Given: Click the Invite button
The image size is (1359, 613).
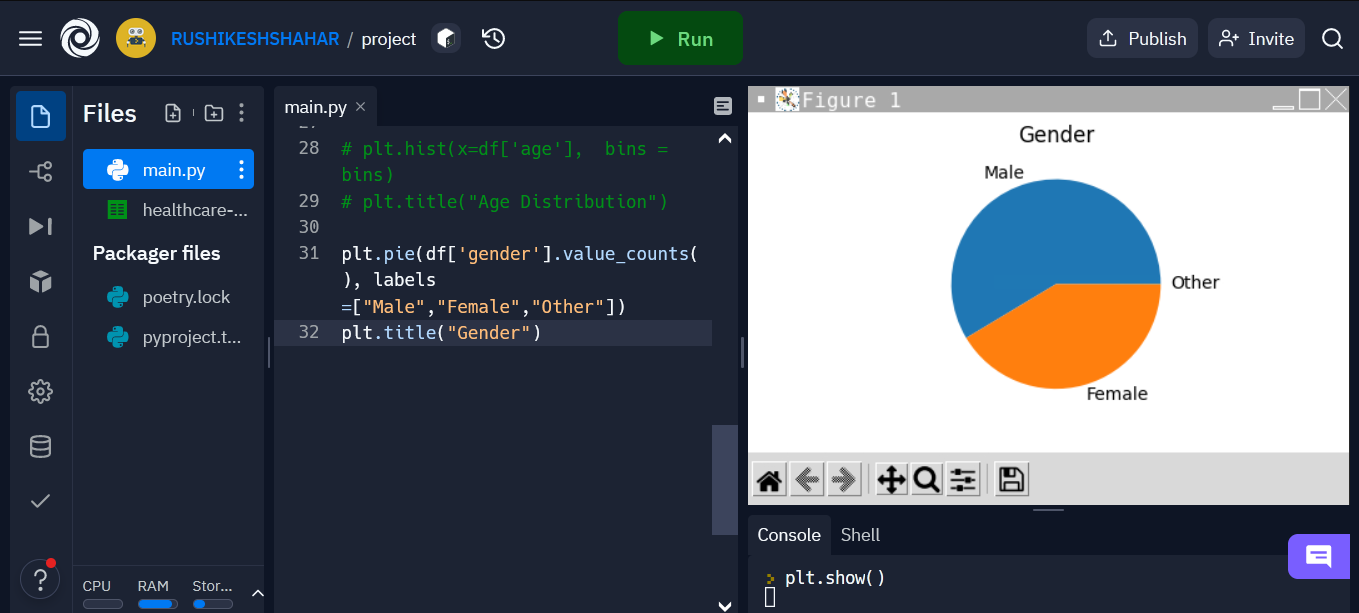Looking at the screenshot, I should click(1256, 38).
